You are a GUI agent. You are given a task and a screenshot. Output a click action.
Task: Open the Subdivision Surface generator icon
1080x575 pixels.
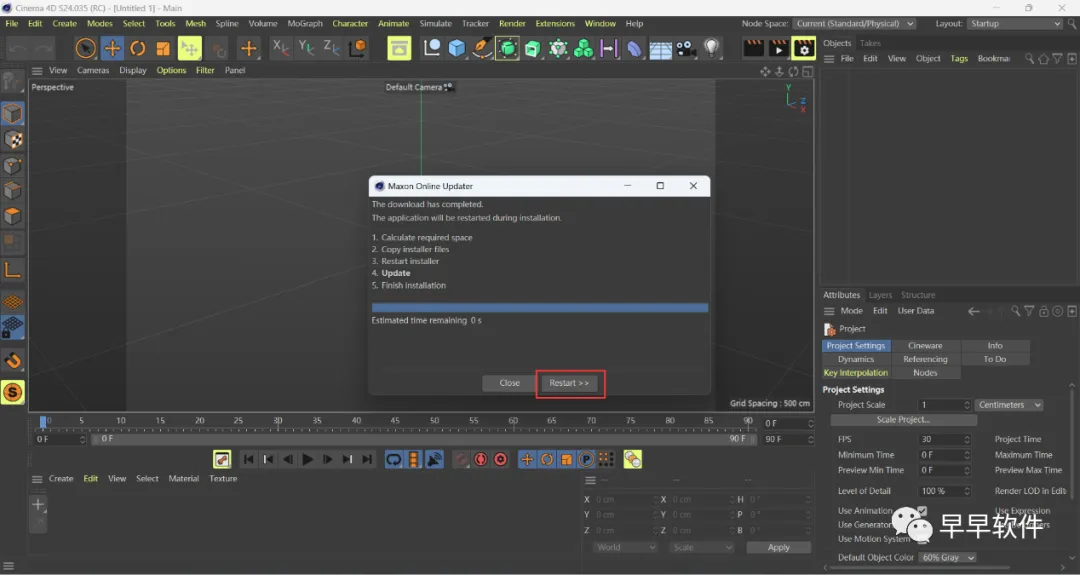click(508, 48)
